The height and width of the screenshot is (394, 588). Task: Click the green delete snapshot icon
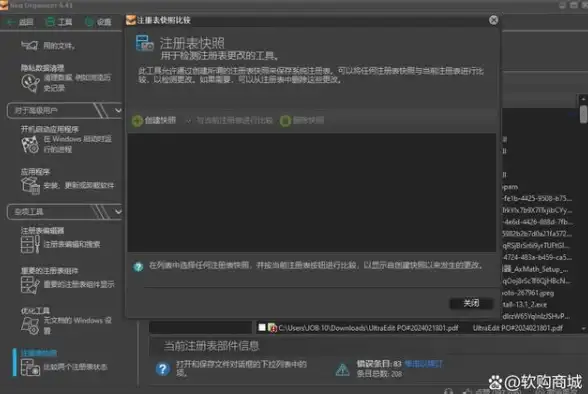(x=285, y=120)
